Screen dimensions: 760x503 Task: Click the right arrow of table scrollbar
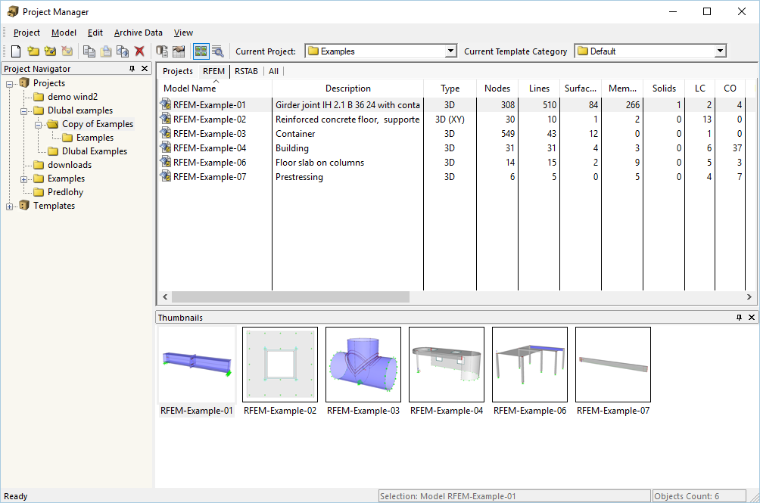tap(750, 297)
